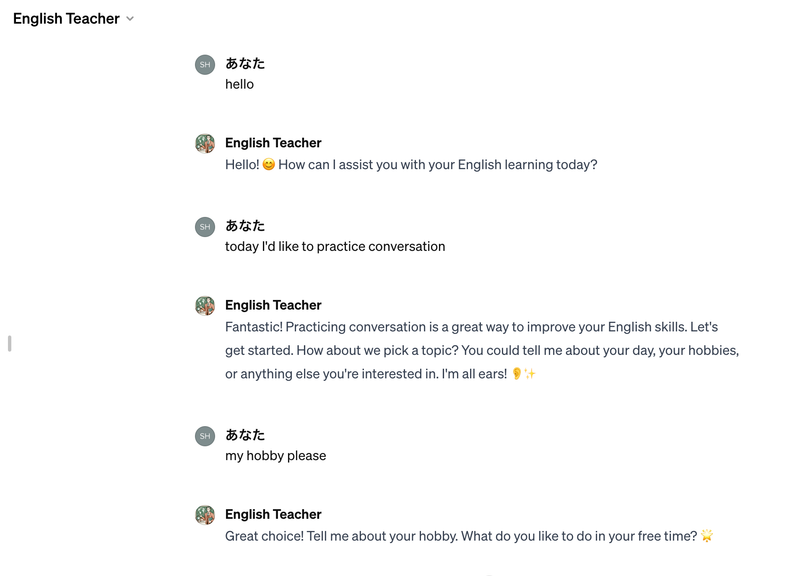
Task: Click the smiley emoji in the first reply
Action: pyautogui.click(x=268, y=165)
